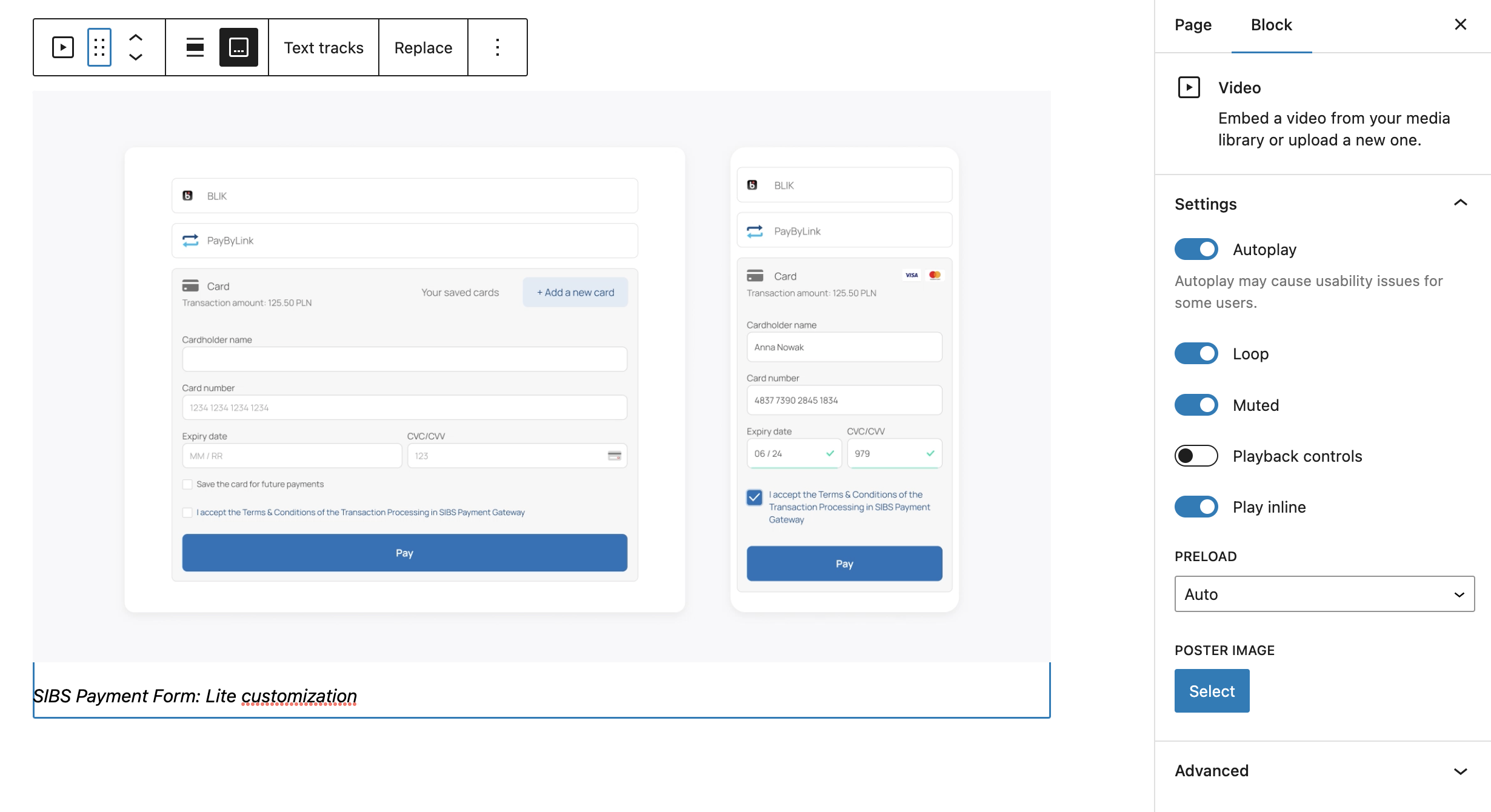This screenshot has width=1491, height=812.
Task: Move block down with the down arrow
Action: coord(136,57)
